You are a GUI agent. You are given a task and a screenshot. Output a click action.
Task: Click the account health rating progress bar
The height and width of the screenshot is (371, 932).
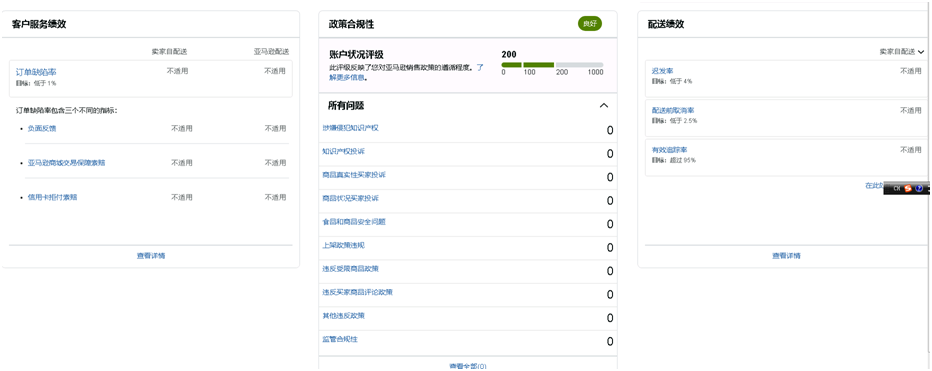point(553,65)
